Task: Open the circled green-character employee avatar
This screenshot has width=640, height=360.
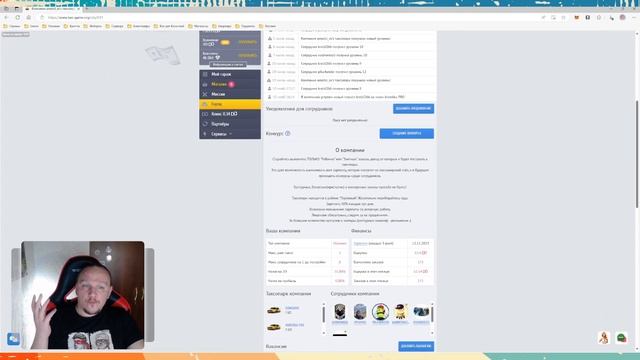Action: coord(380,311)
